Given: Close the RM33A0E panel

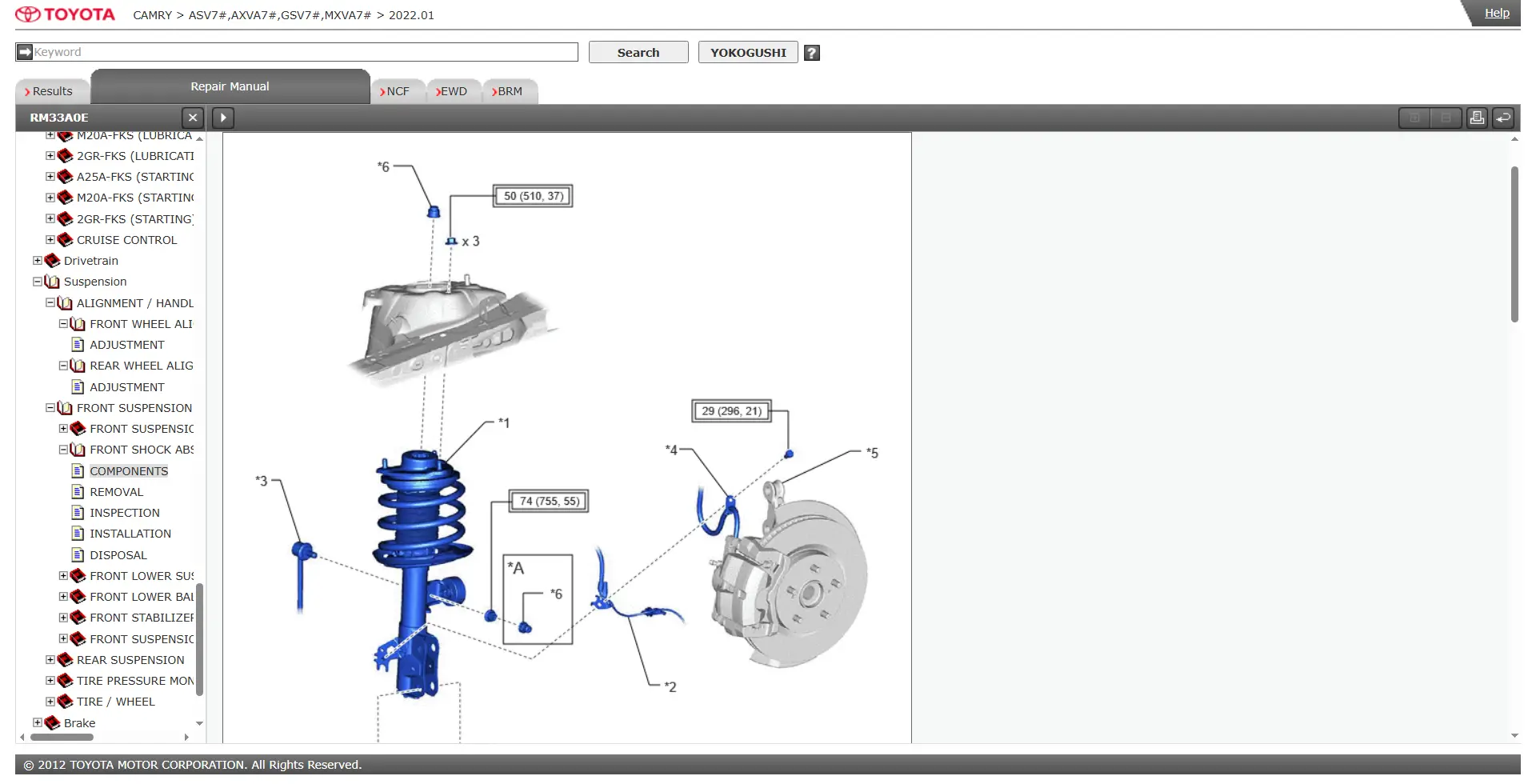Looking at the screenshot, I should click(192, 118).
